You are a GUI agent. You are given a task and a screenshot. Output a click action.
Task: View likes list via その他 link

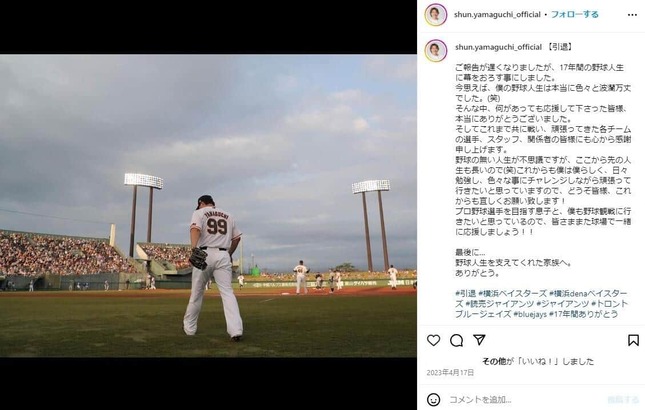pos(494,361)
